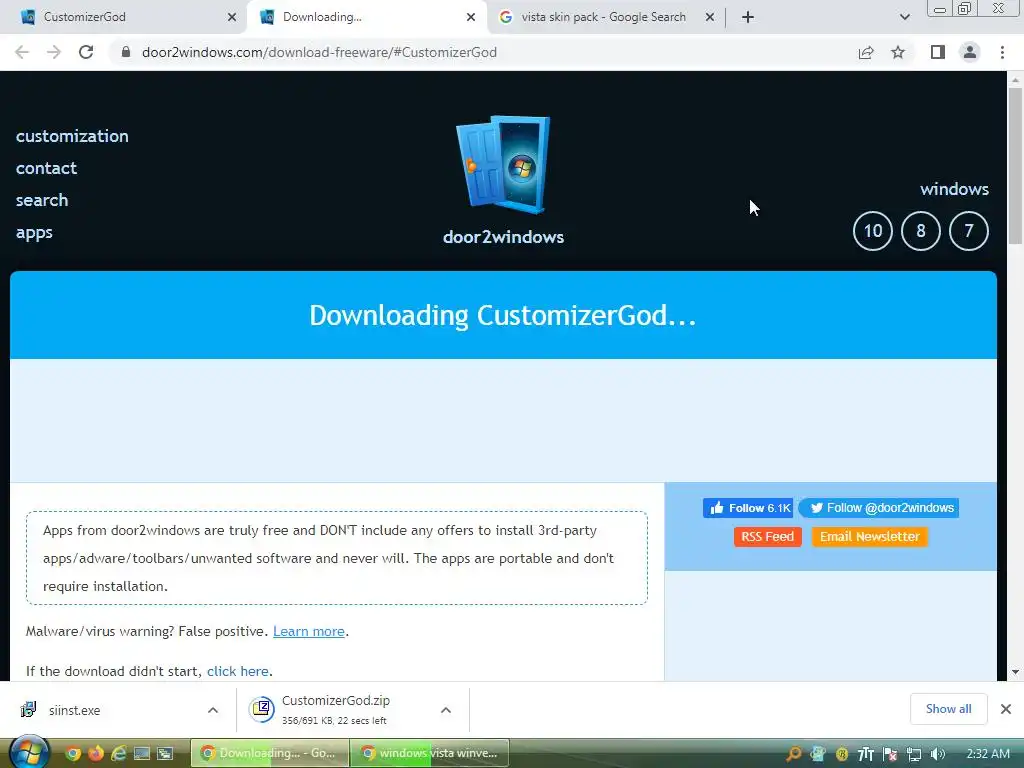Viewport: 1024px width, 768px height.
Task: Click here to restart the download
Action: pos(238,671)
